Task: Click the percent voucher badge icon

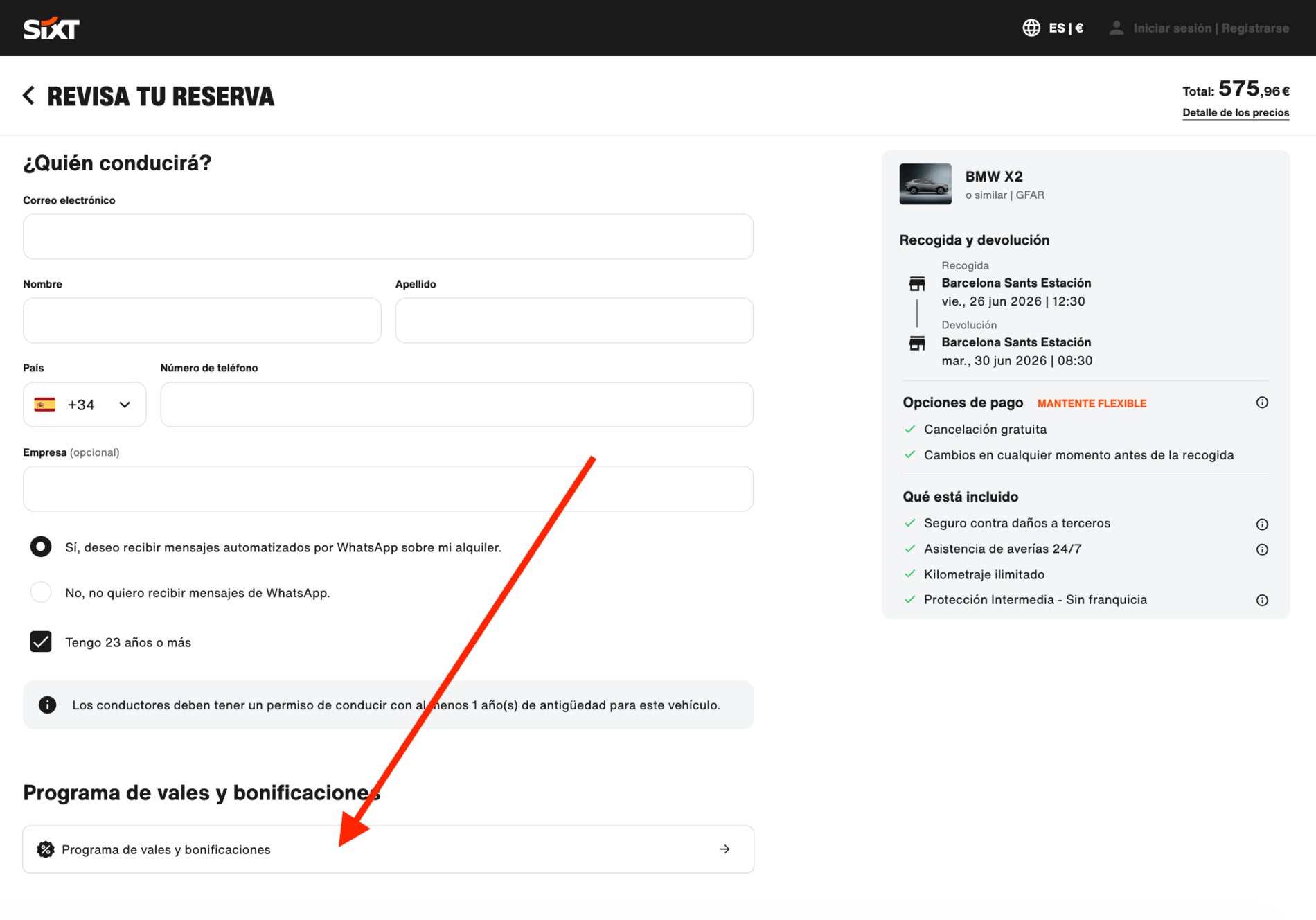Action: point(46,849)
